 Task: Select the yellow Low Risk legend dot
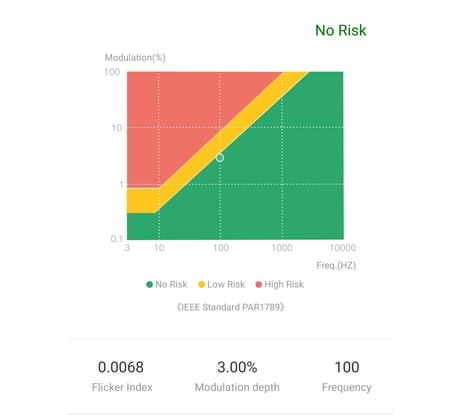coord(201,284)
